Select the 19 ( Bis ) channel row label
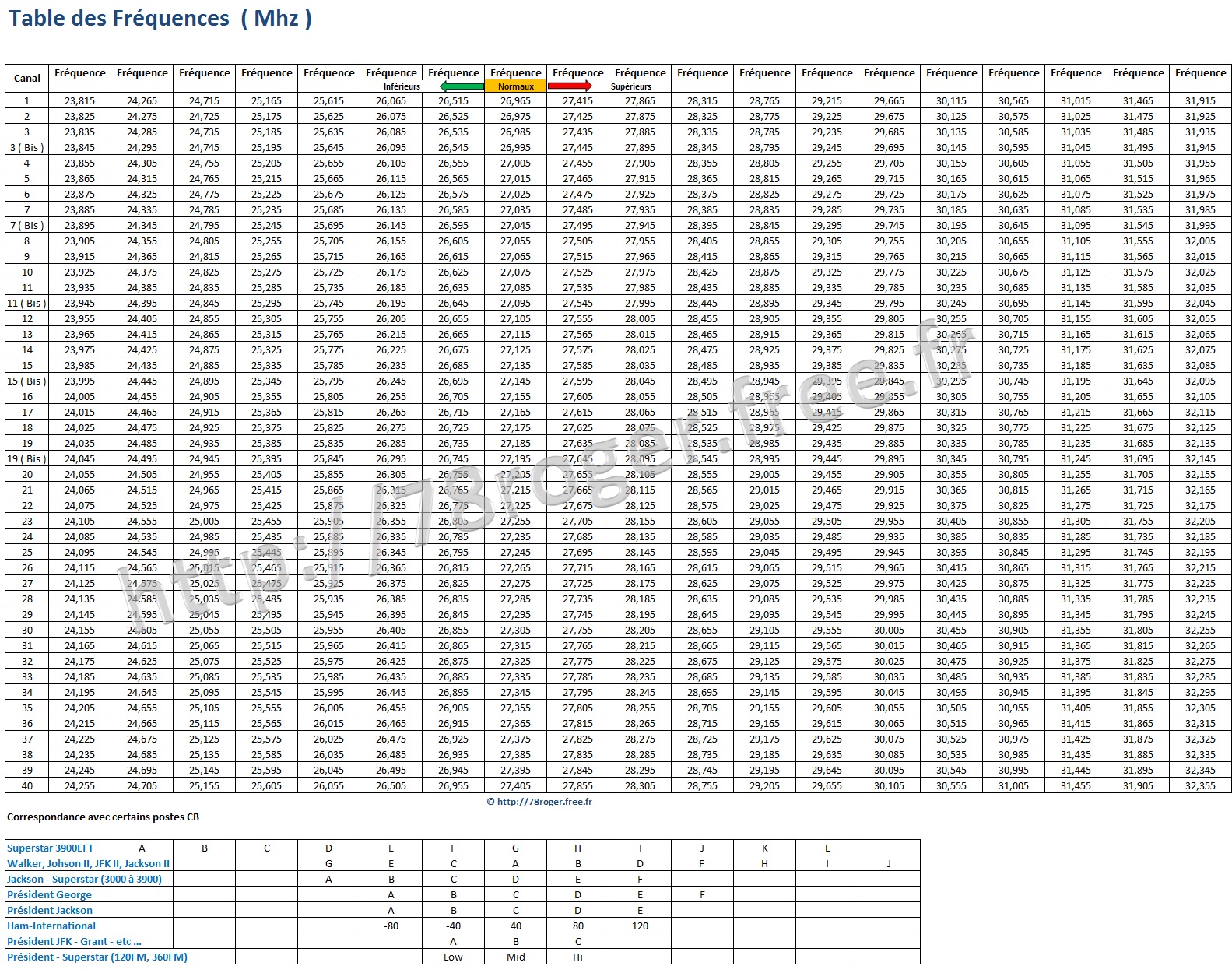The height and width of the screenshot is (980, 1232). pyautogui.click(x=27, y=459)
